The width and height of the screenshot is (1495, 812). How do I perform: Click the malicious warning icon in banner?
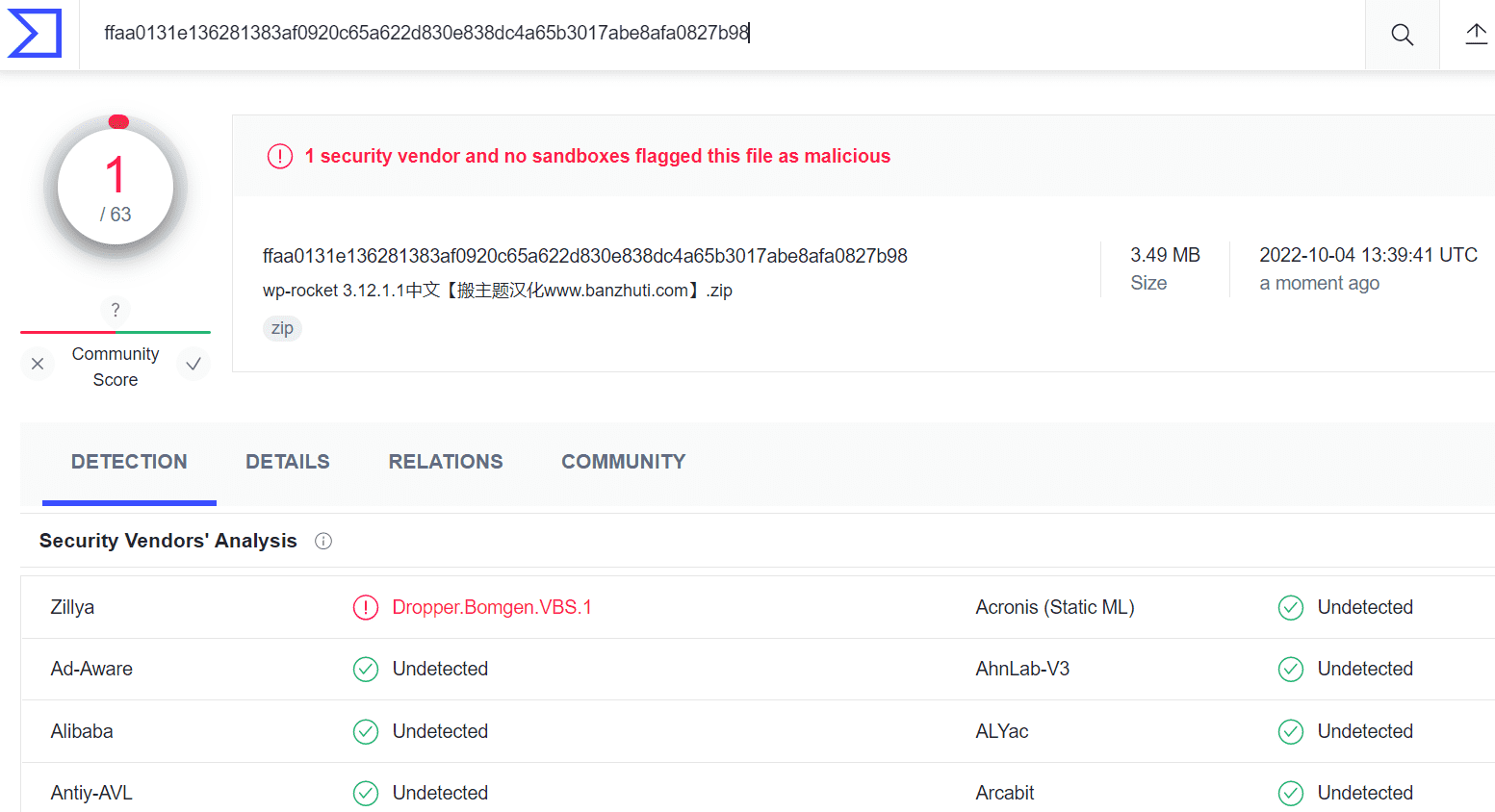tap(280, 156)
